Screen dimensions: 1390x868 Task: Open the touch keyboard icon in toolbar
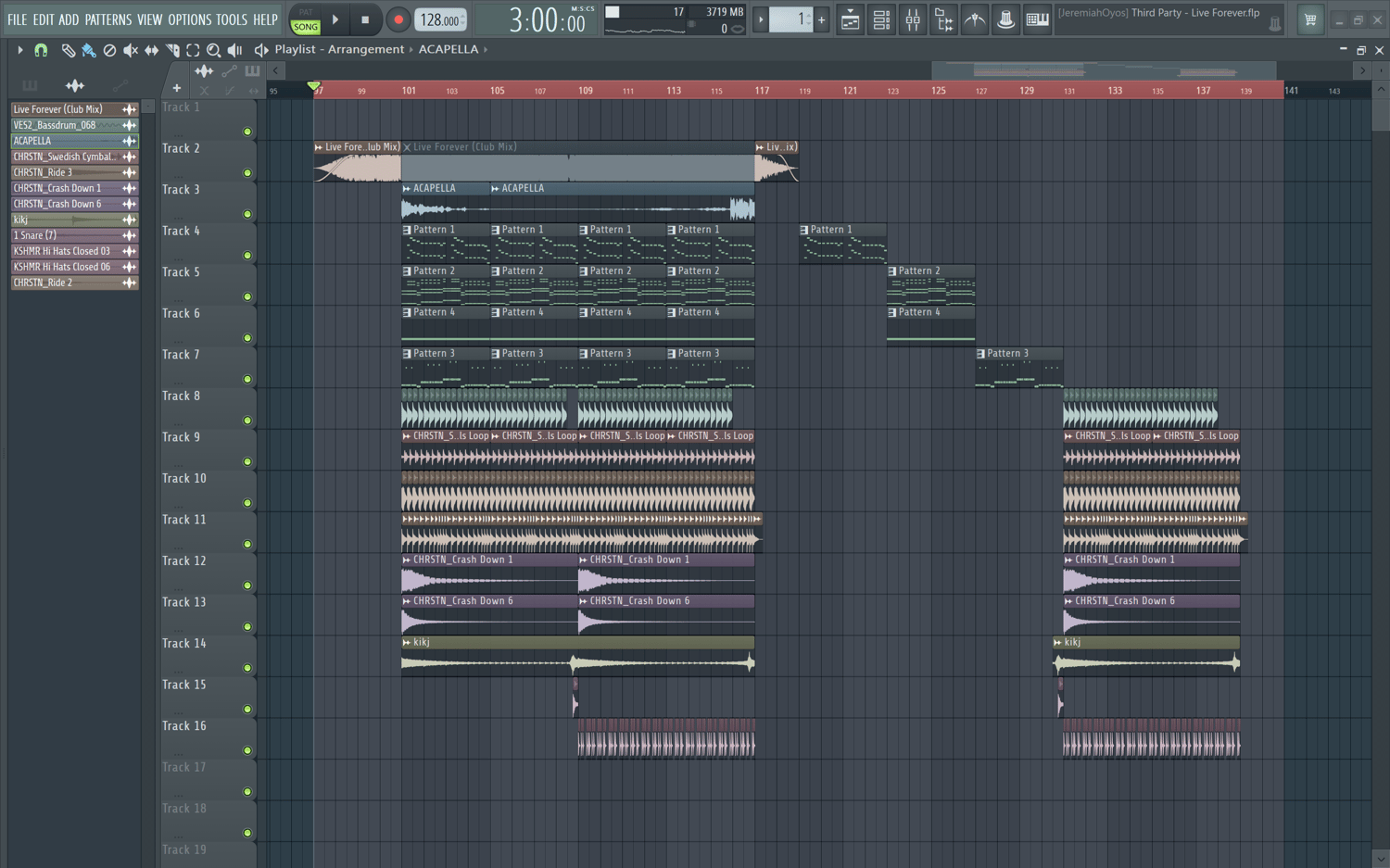click(1037, 19)
